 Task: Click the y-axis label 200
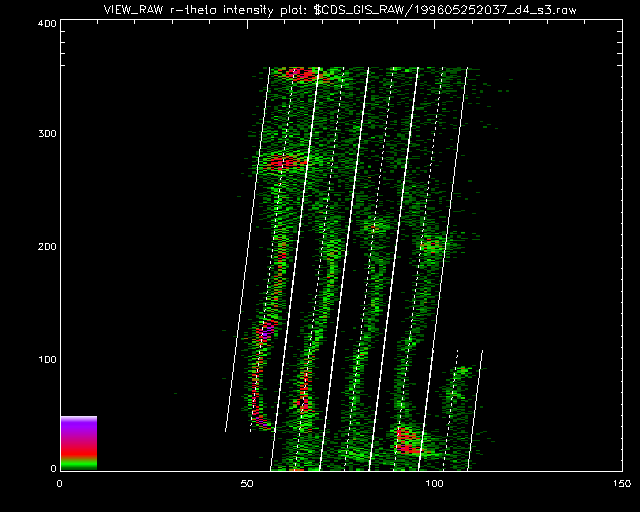pos(47,247)
